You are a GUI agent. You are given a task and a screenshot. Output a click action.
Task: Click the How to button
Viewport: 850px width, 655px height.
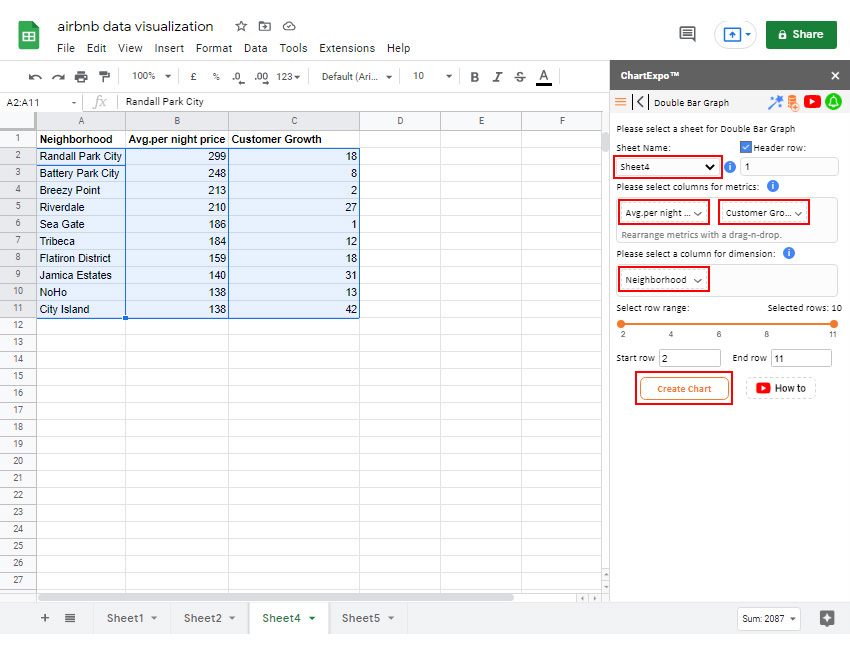[x=781, y=388]
